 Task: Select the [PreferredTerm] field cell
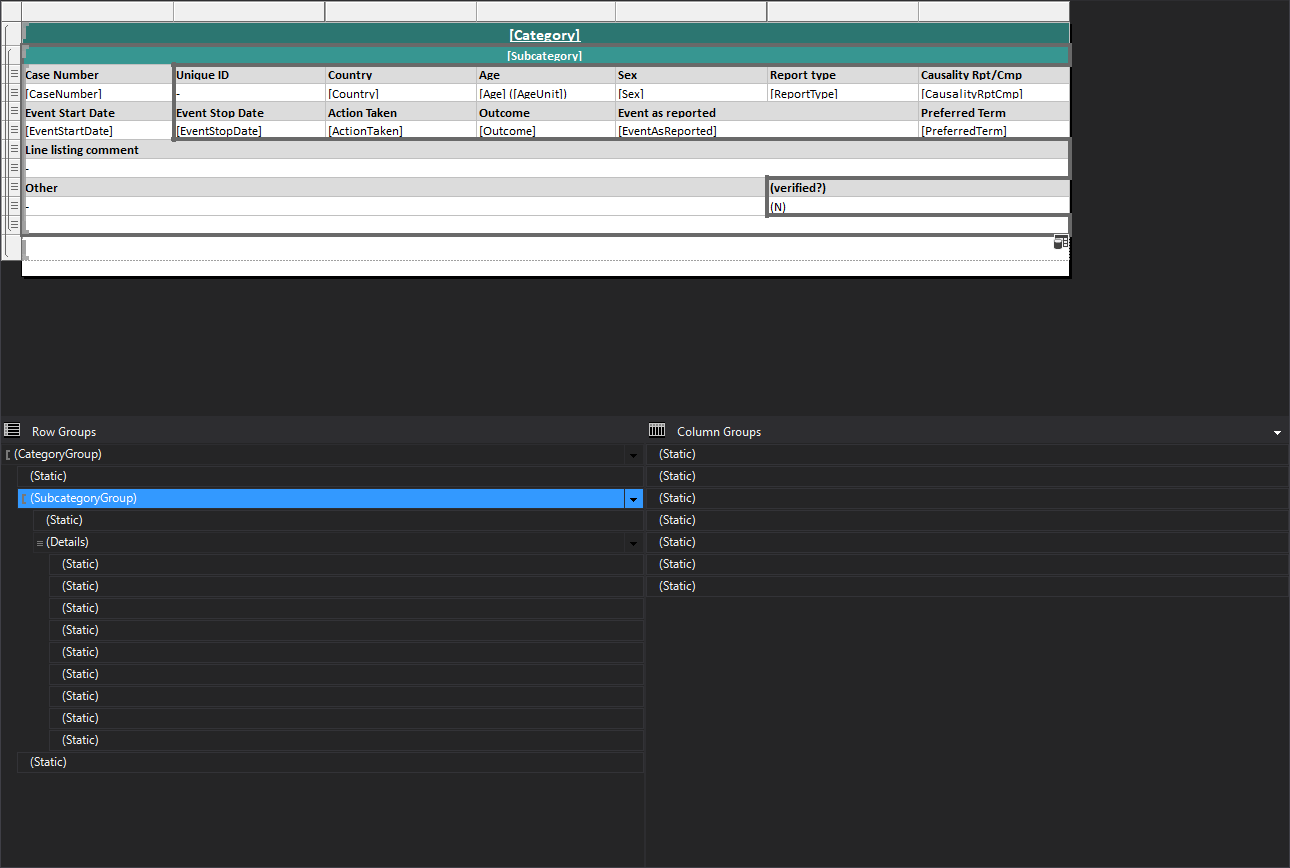point(994,130)
